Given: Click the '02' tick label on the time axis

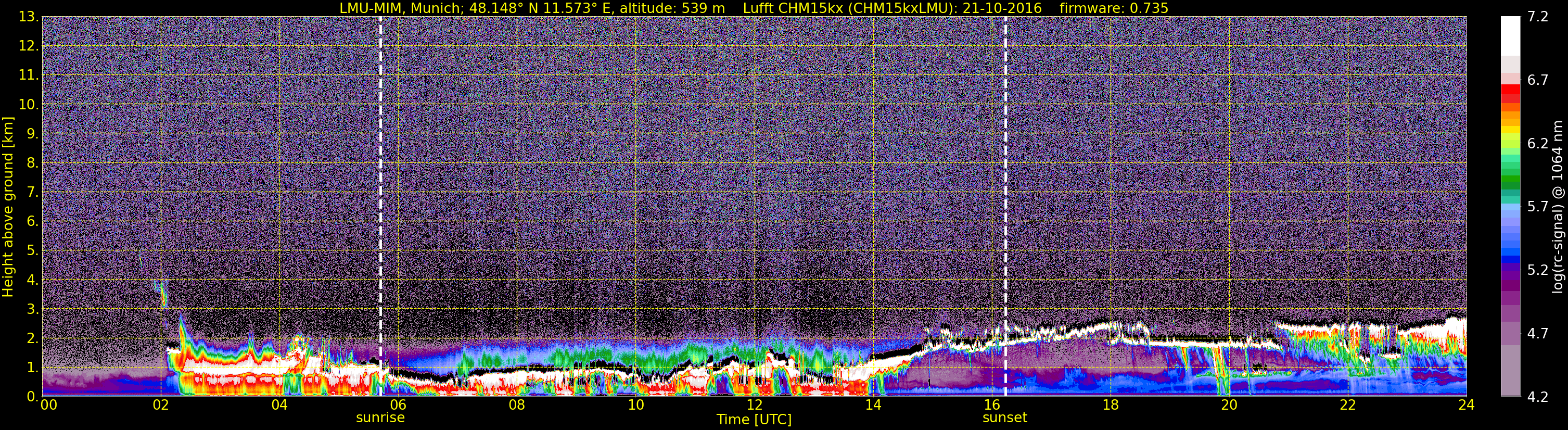Looking at the screenshot, I should pyautogui.click(x=161, y=405).
